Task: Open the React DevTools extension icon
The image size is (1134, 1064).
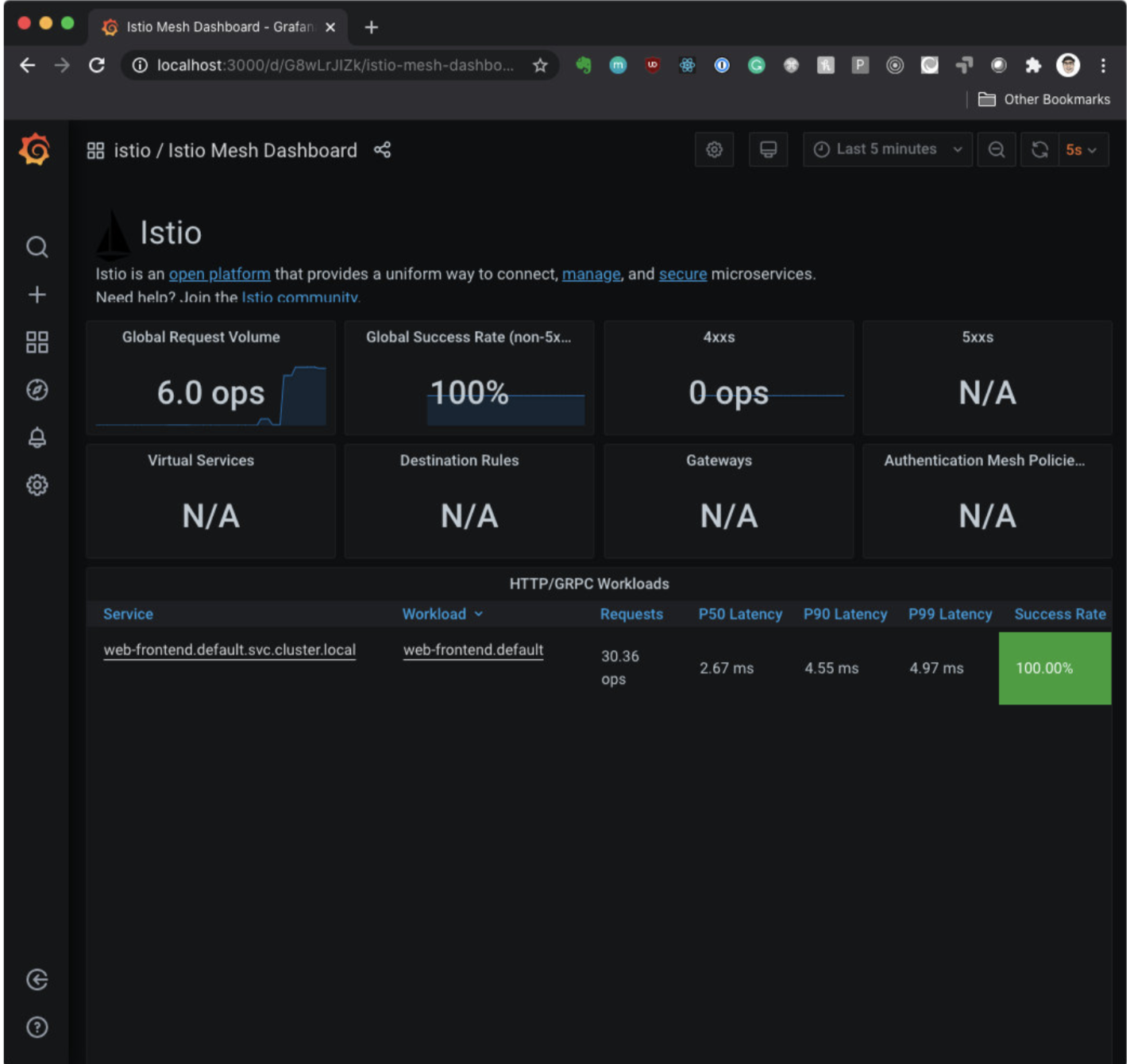Action: 687,65
